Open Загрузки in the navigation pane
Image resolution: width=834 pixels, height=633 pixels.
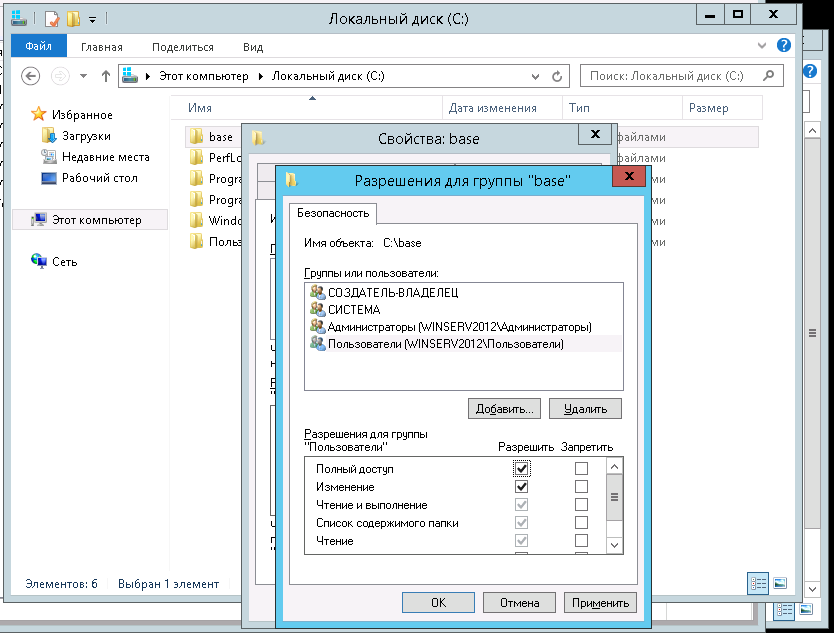click(x=86, y=136)
